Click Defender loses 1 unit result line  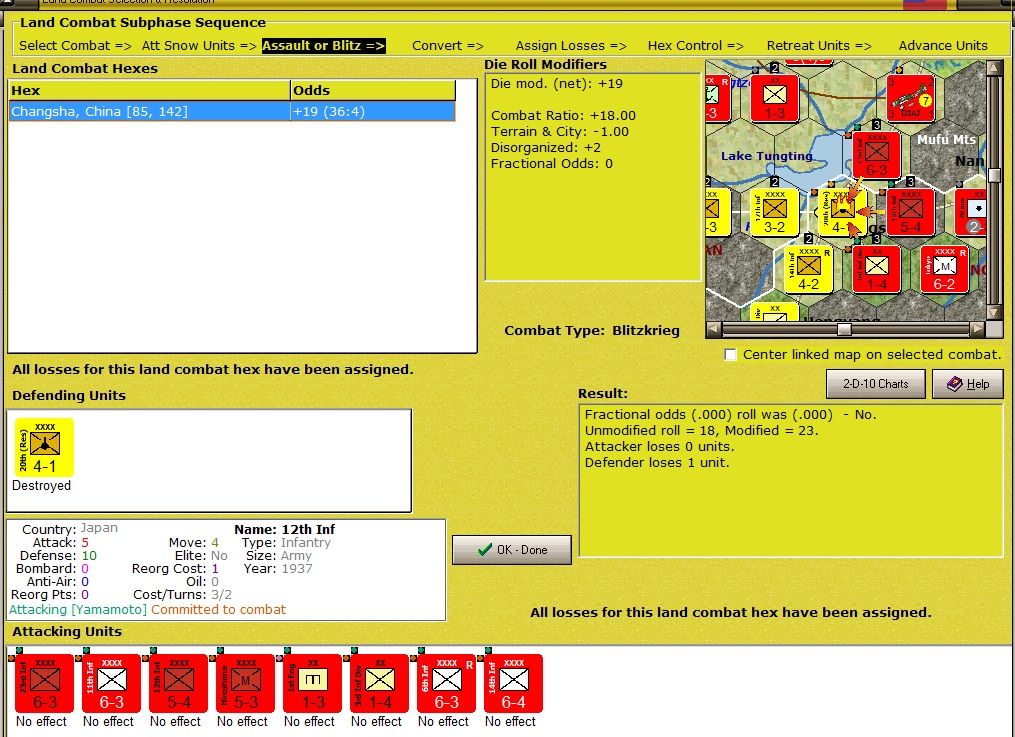[x=657, y=463]
